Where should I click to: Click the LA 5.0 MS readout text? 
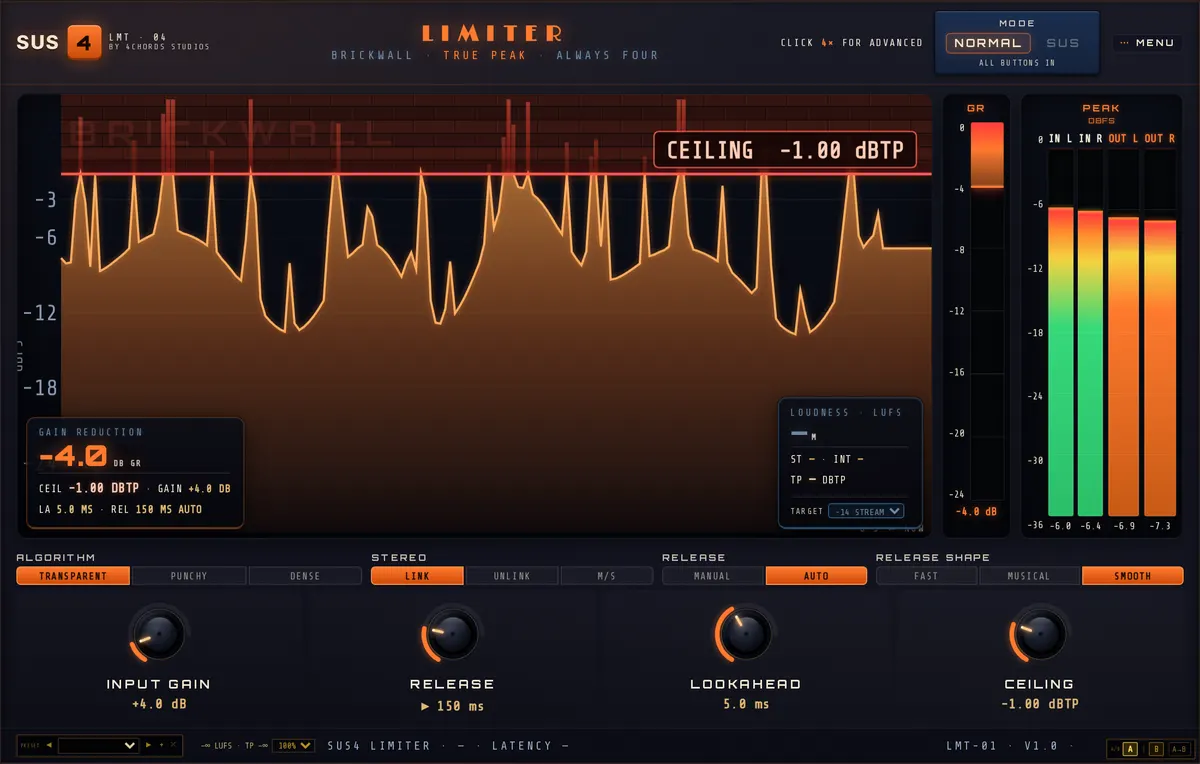(x=65, y=509)
